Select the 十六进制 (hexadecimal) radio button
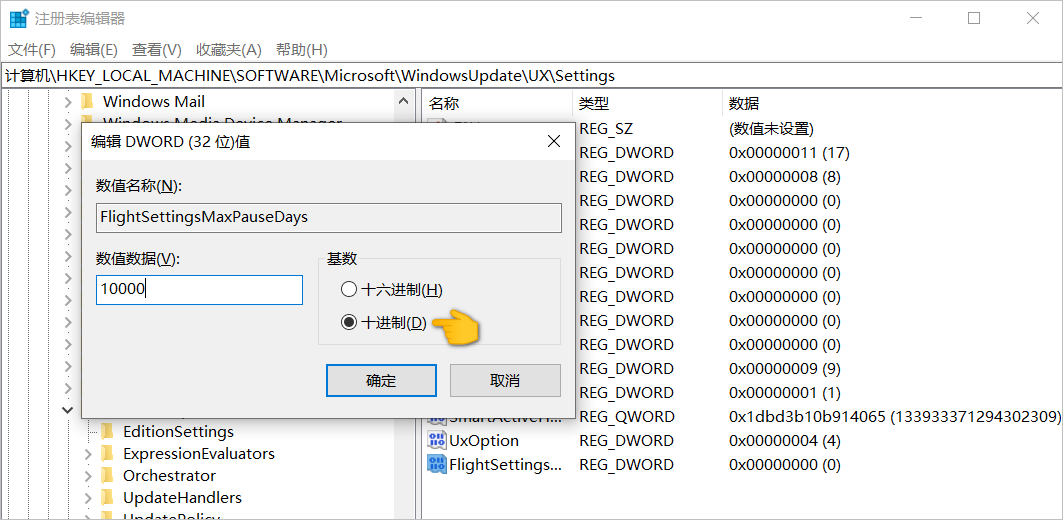Viewport: 1063px width, 520px height. pos(348,290)
